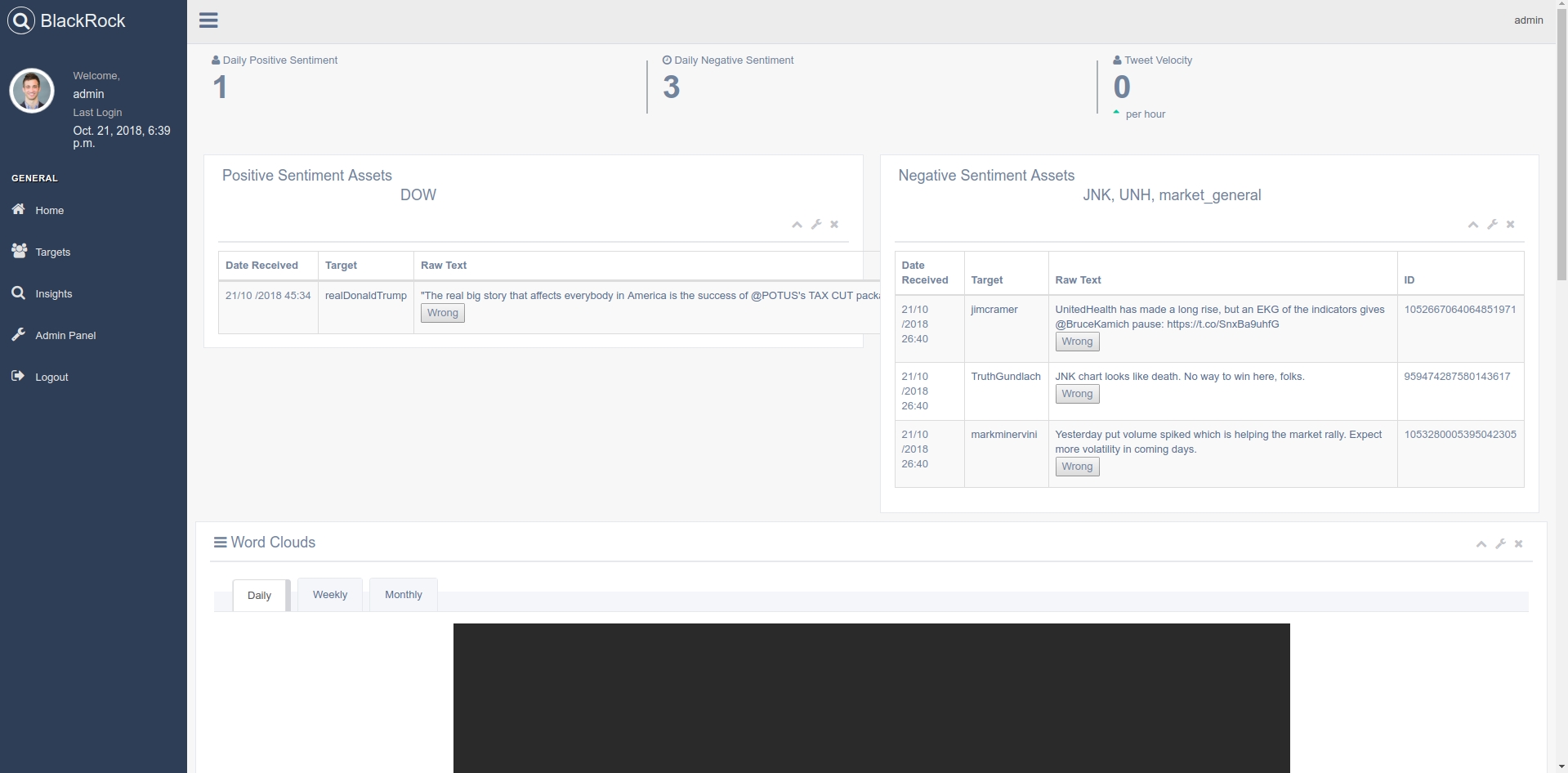1568x773 pixels.
Task: Click the BlackRock brand title
Action: (83, 20)
